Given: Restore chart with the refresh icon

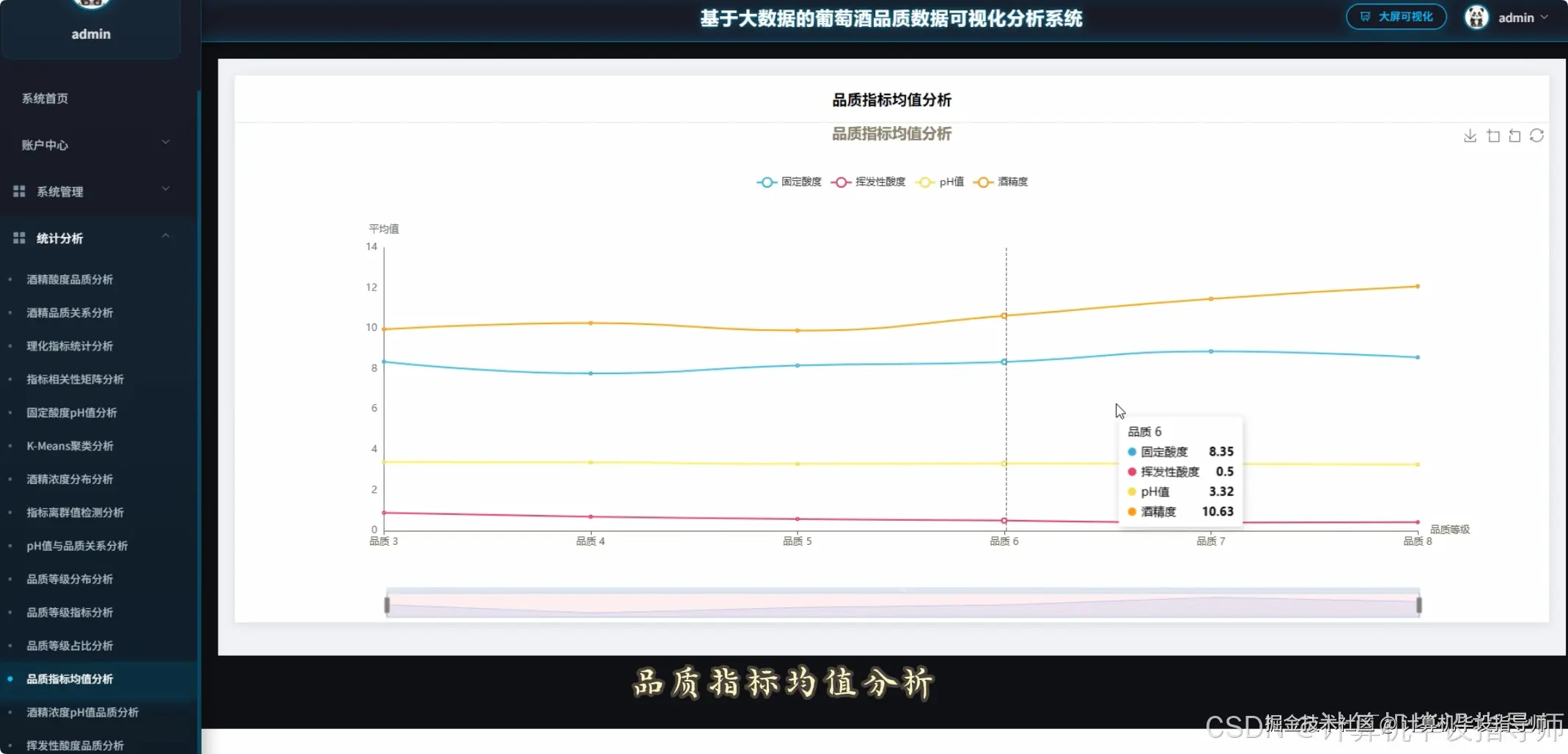Looking at the screenshot, I should coord(1537,136).
